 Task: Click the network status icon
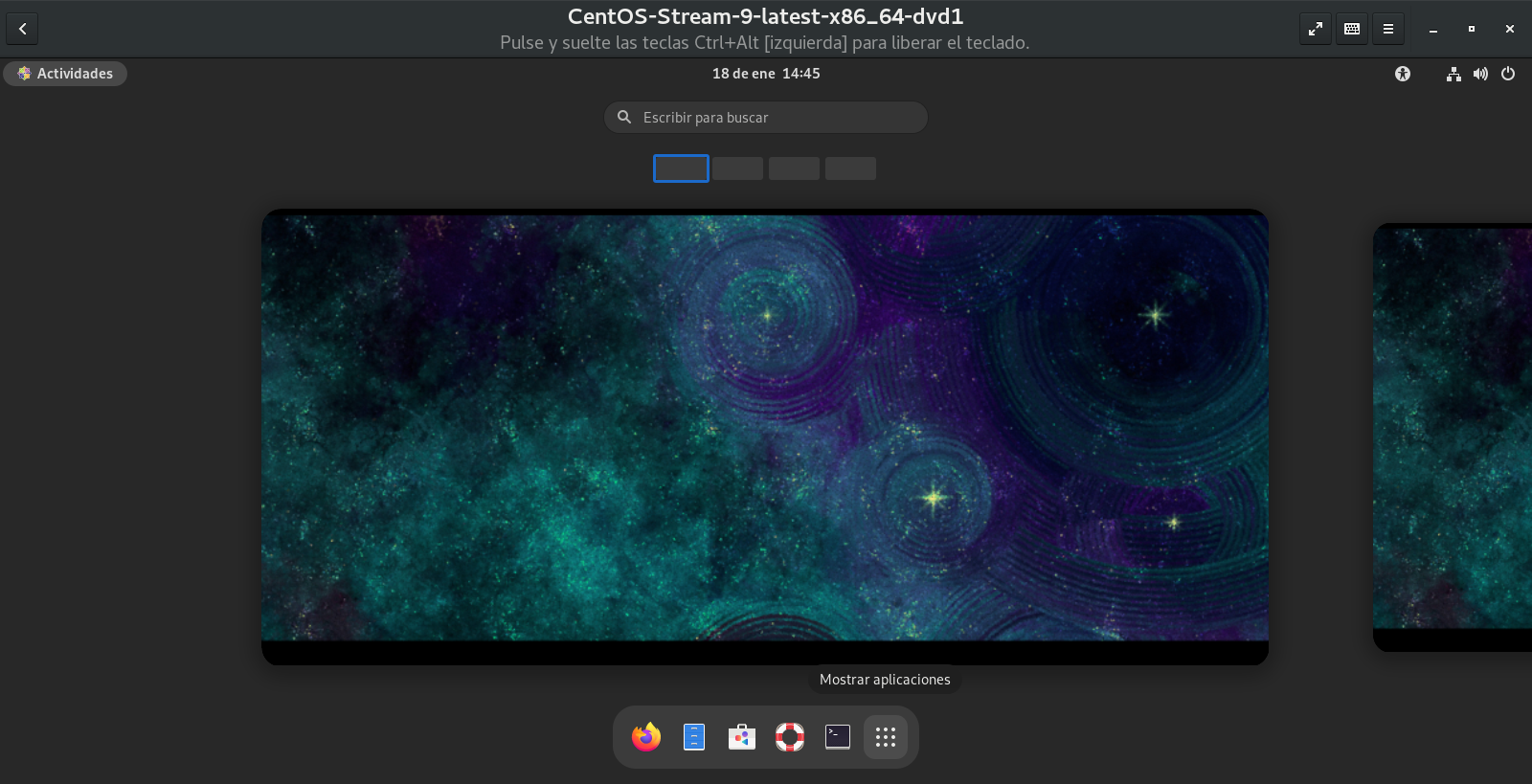tap(1453, 74)
